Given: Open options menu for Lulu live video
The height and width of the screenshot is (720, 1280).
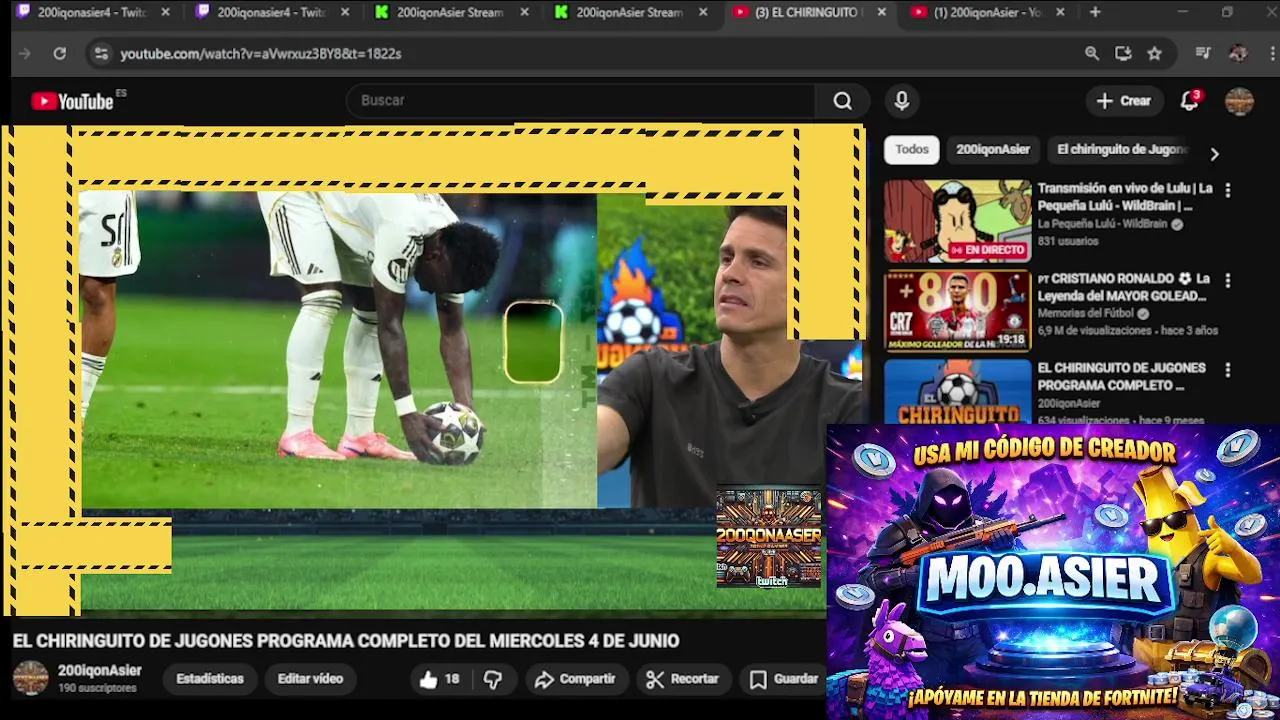Looking at the screenshot, I should coord(1228,190).
